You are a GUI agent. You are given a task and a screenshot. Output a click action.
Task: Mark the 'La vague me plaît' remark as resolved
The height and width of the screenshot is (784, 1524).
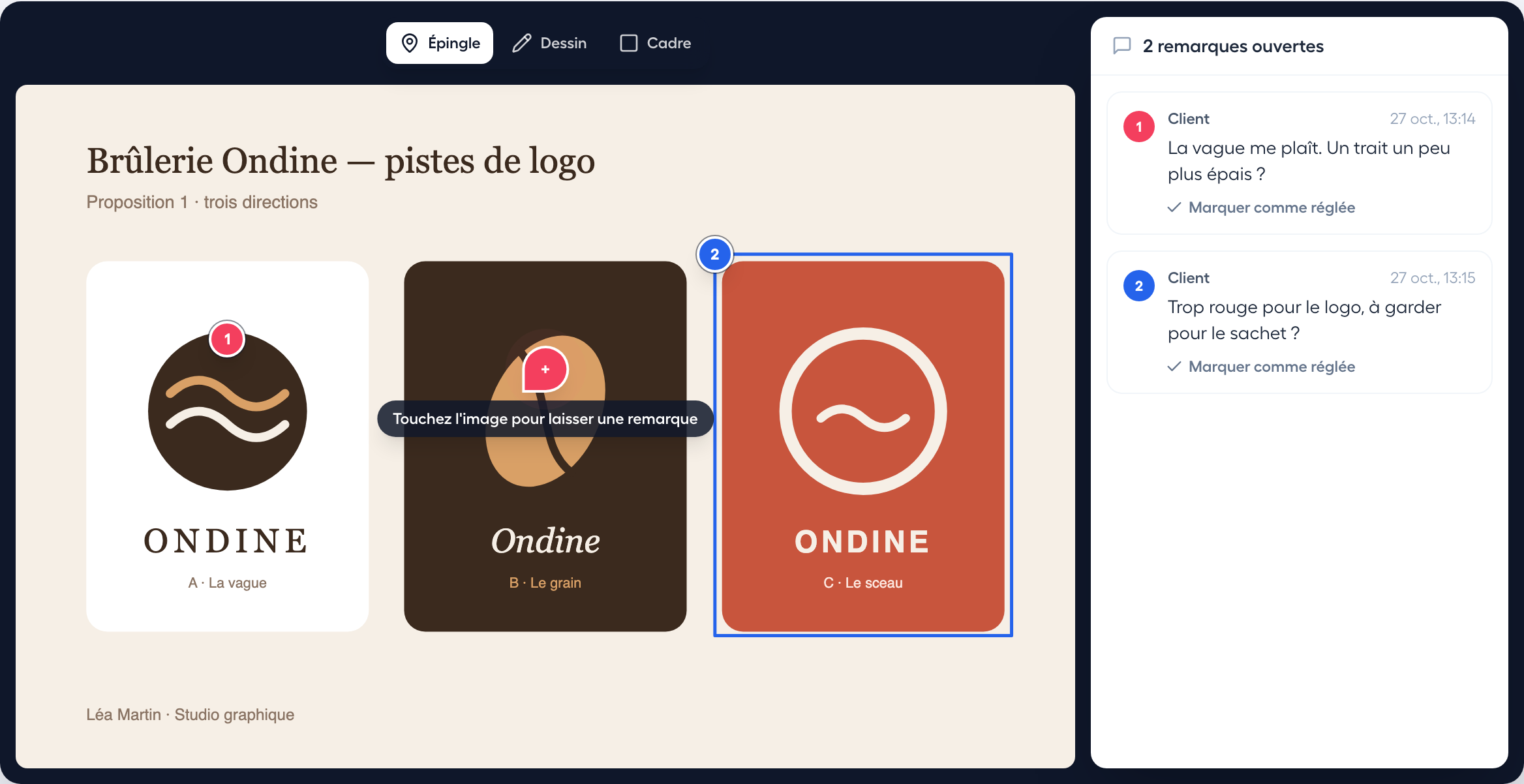pyautogui.click(x=1261, y=207)
